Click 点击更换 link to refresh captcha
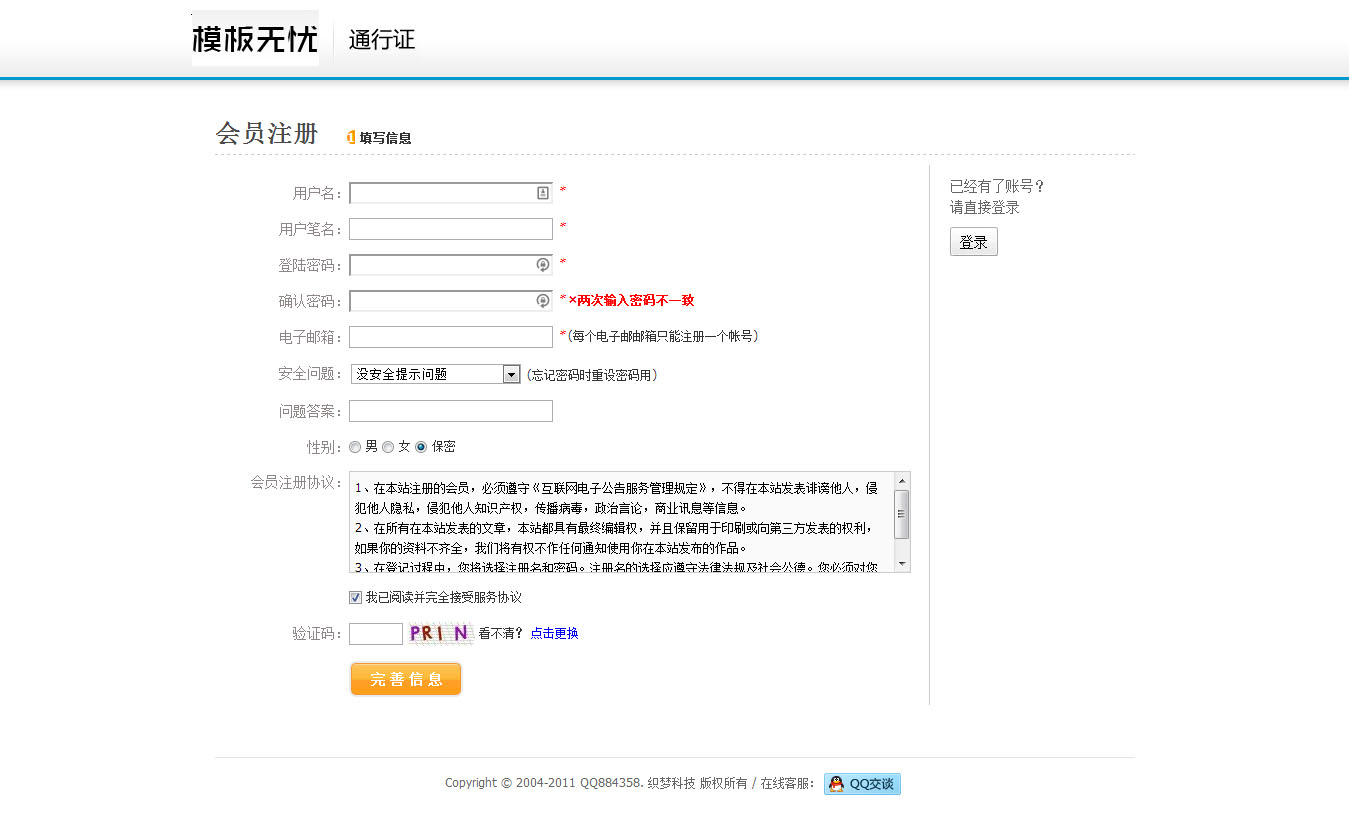The height and width of the screenshot is (817, 1349). pyautogui.click(x=554, y=633)
